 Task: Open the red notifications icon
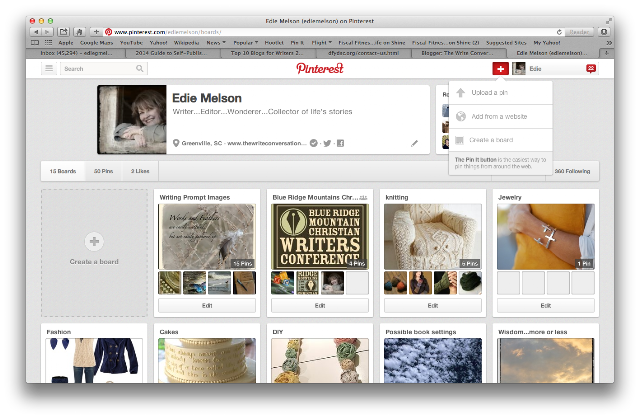(x=591, y=69)
